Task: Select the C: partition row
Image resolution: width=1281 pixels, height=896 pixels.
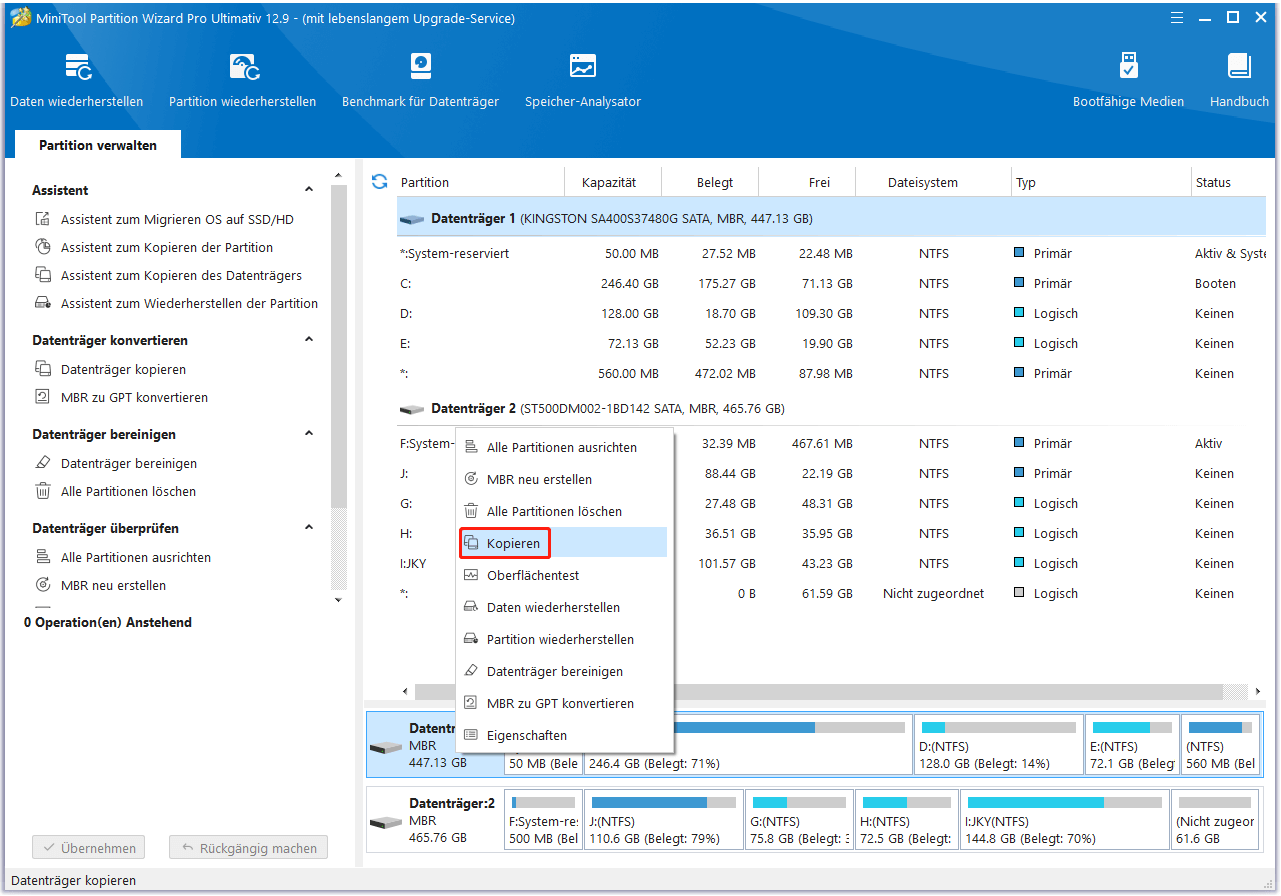Action: click(x=832, y=283)
